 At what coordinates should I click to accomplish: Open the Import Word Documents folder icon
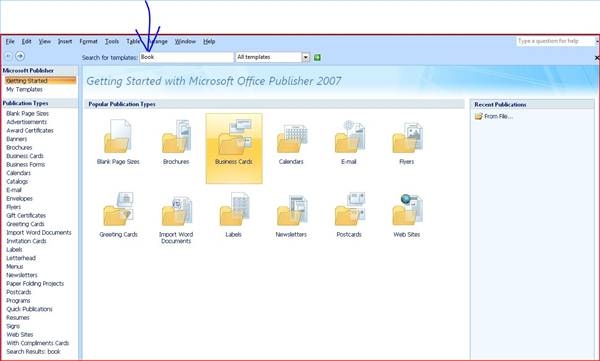point(176,211)
